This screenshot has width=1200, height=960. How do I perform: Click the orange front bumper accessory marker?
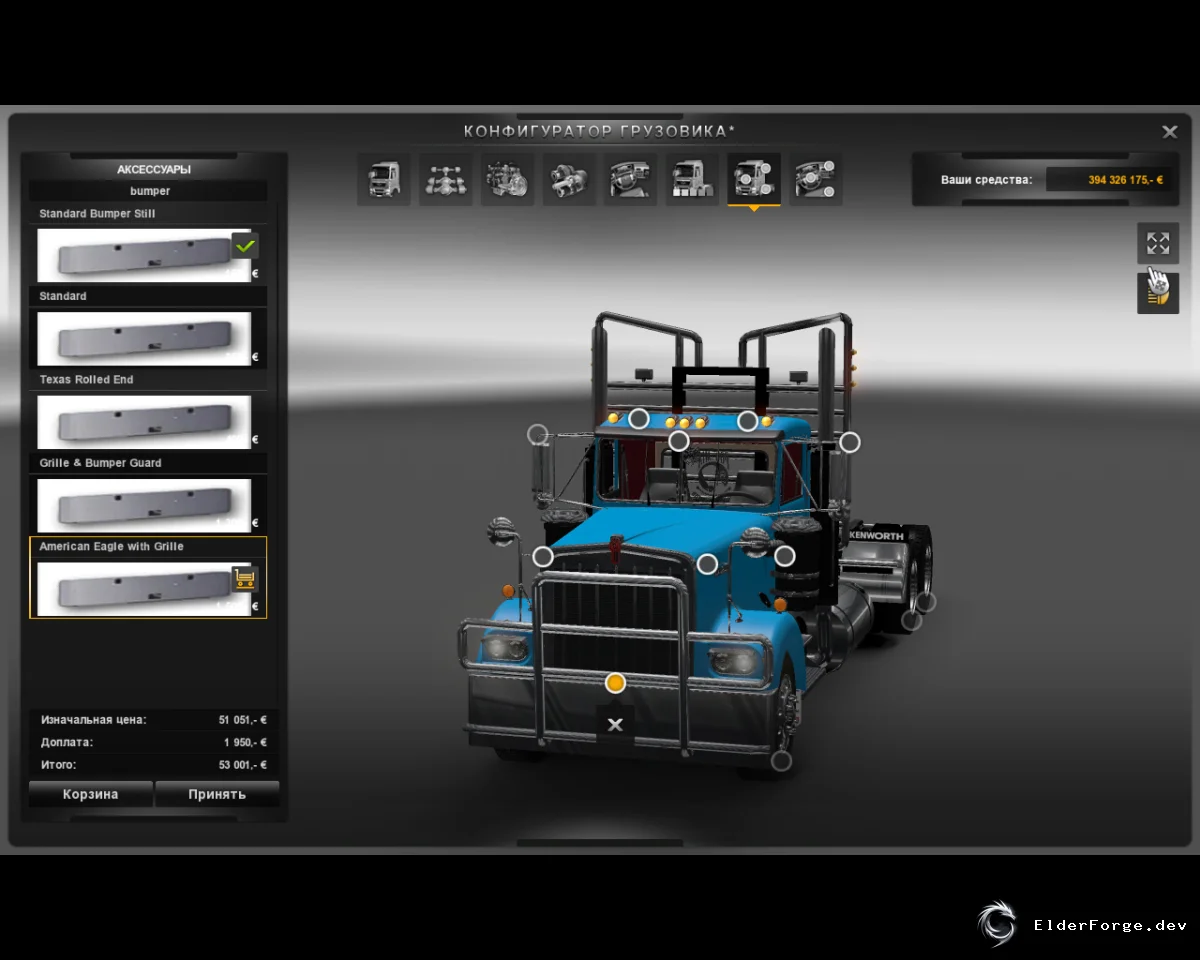click(616, 683)
